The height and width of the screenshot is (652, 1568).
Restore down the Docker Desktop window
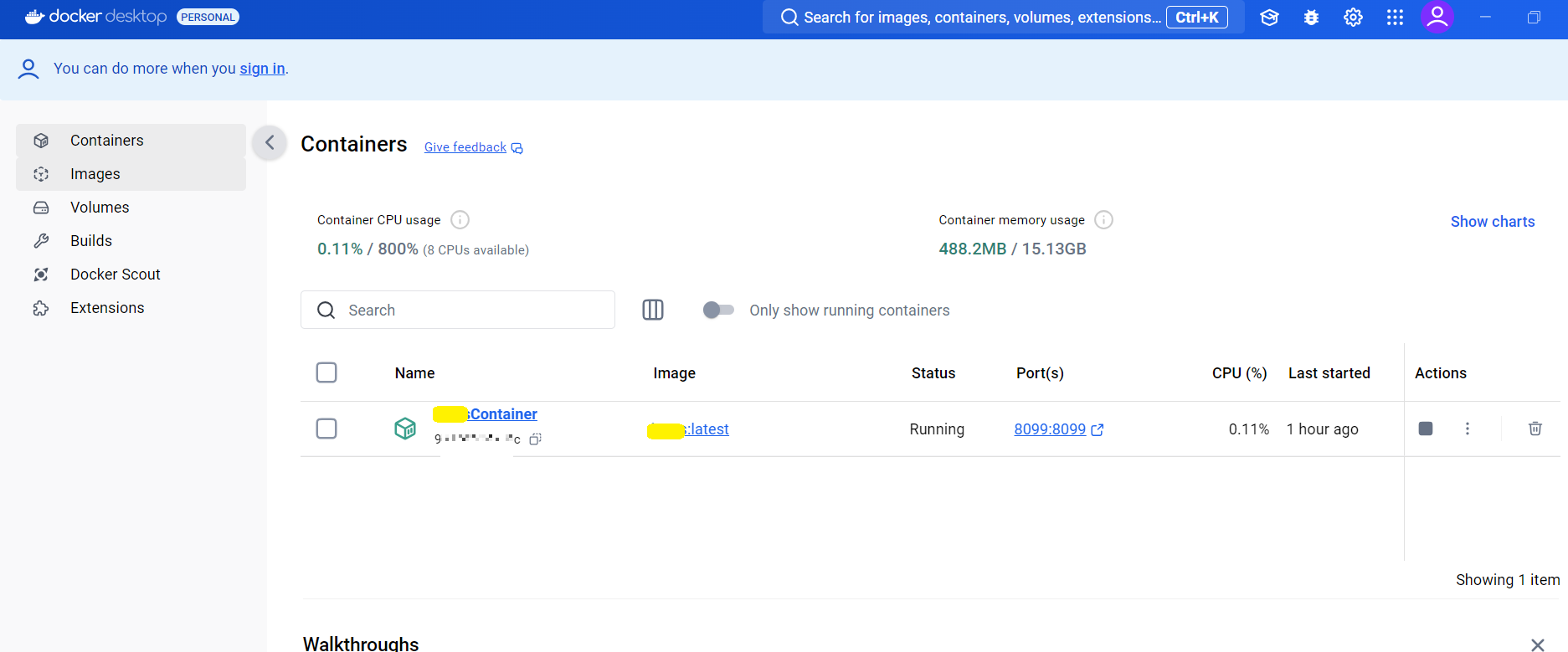[x=1534, y=18]
